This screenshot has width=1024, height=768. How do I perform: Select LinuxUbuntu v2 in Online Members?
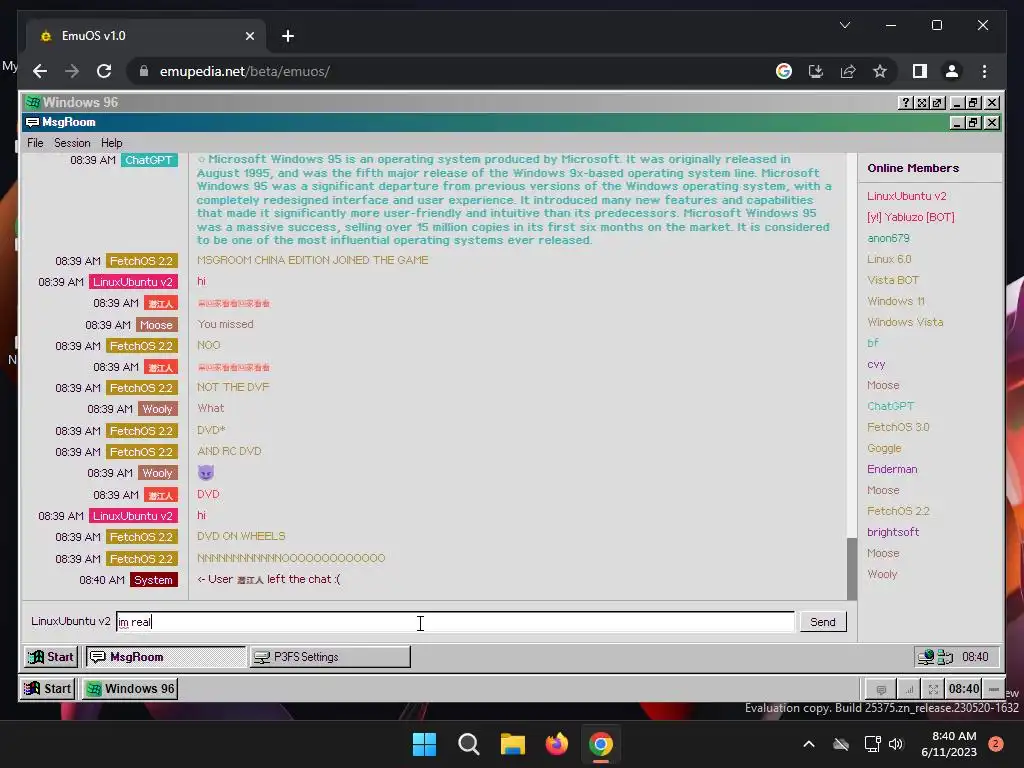coord(906,196)
